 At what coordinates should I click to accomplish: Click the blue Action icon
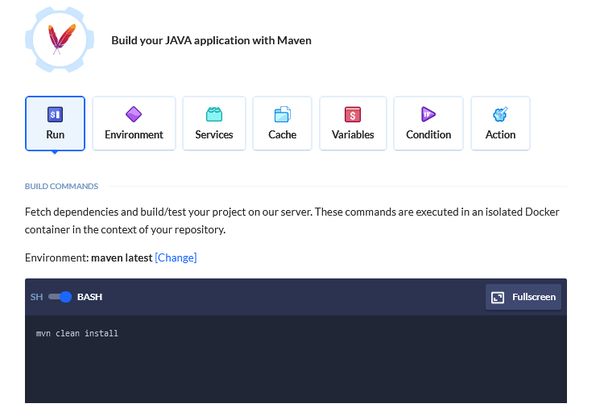(500, 114)
